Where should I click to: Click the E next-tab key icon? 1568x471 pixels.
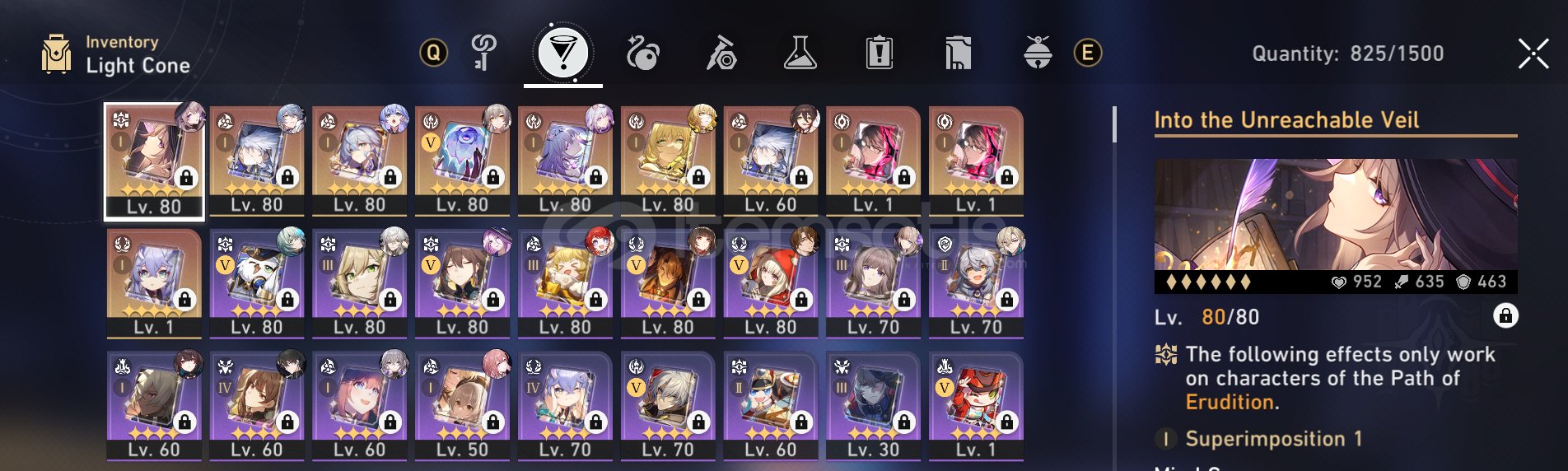tap(1088, 54)
